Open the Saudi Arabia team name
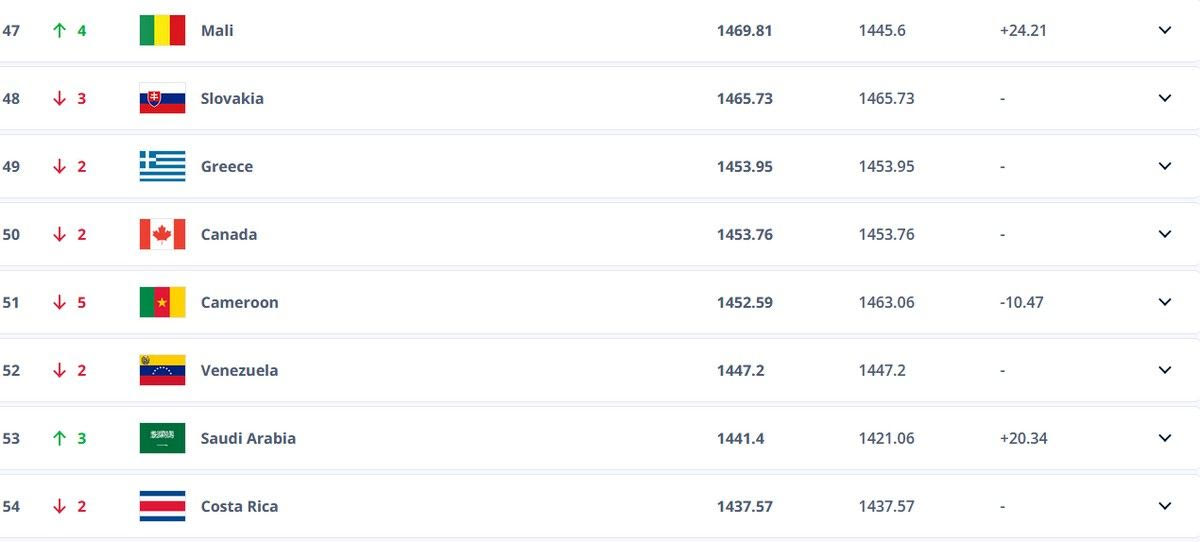The width and height of the screenshot is (1200, 542). tap(248, 438)
